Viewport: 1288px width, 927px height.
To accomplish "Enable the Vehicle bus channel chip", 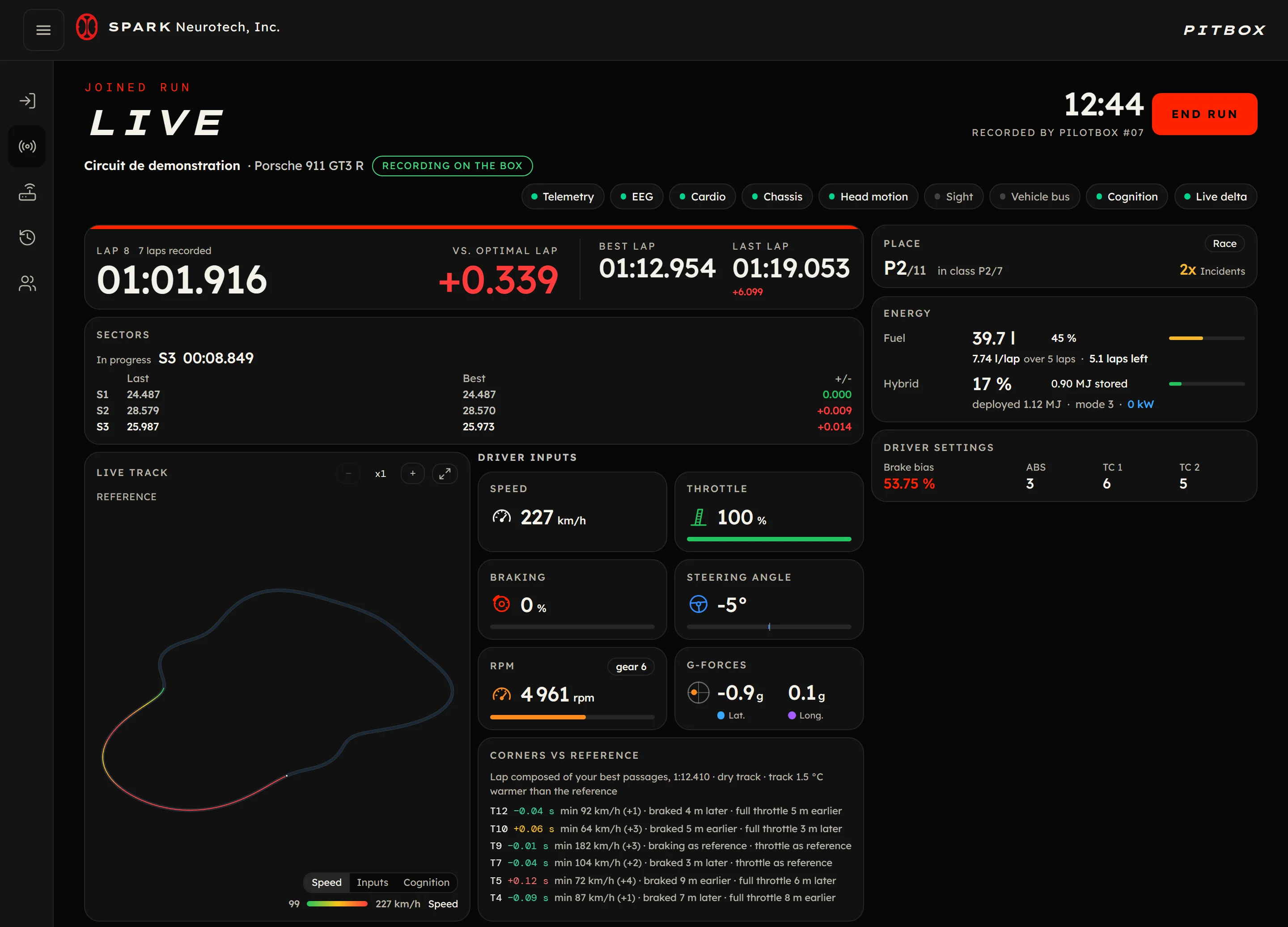I will pyautogui.click(x=1035, y=196).
